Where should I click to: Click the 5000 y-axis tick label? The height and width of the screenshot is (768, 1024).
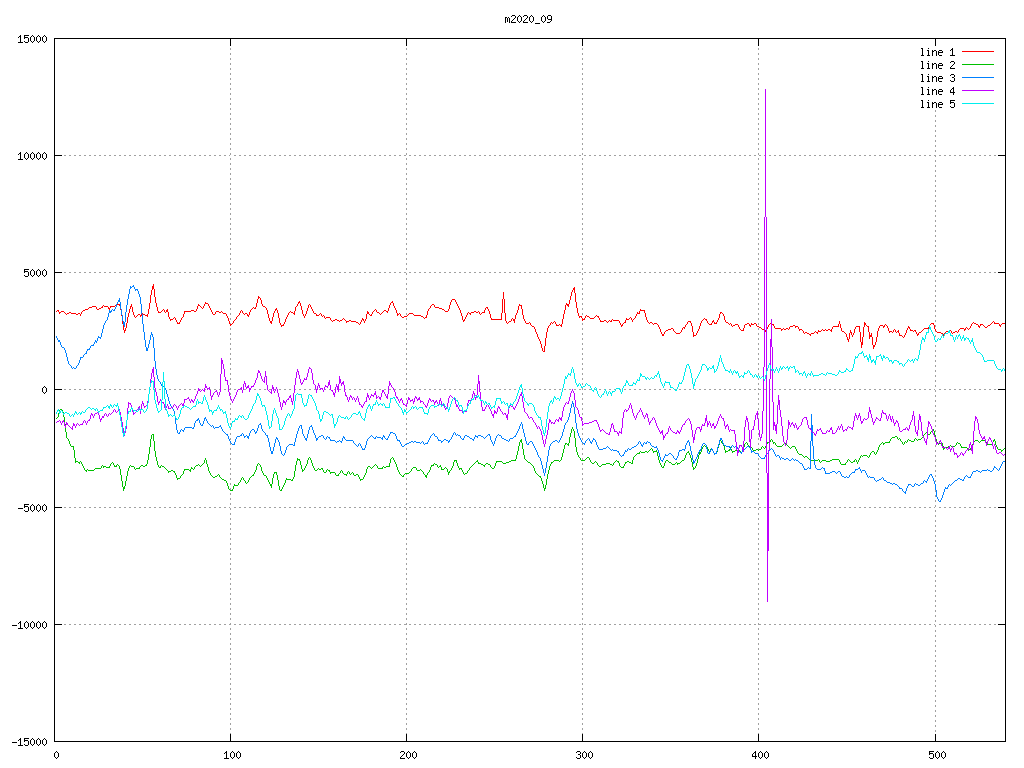point(34,273)
